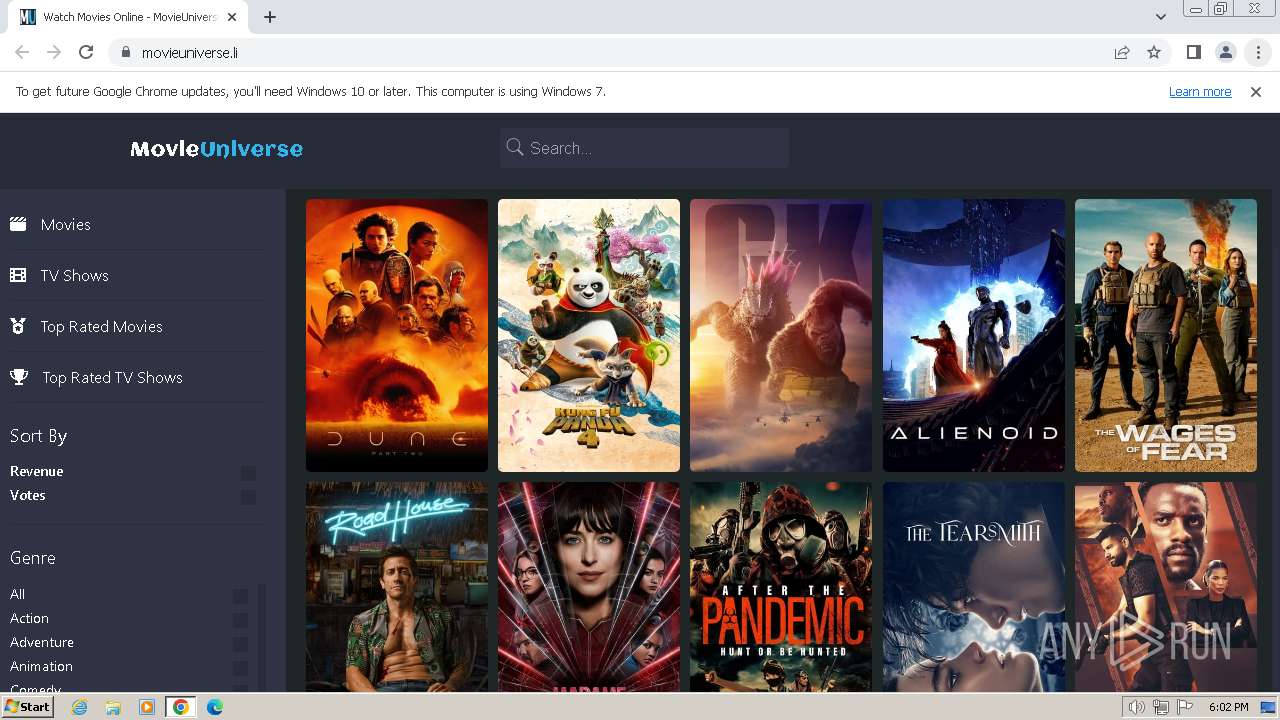Switch to the Watch Movies Online tab
The image size is (1280, 720).
(x=130, y=17)
